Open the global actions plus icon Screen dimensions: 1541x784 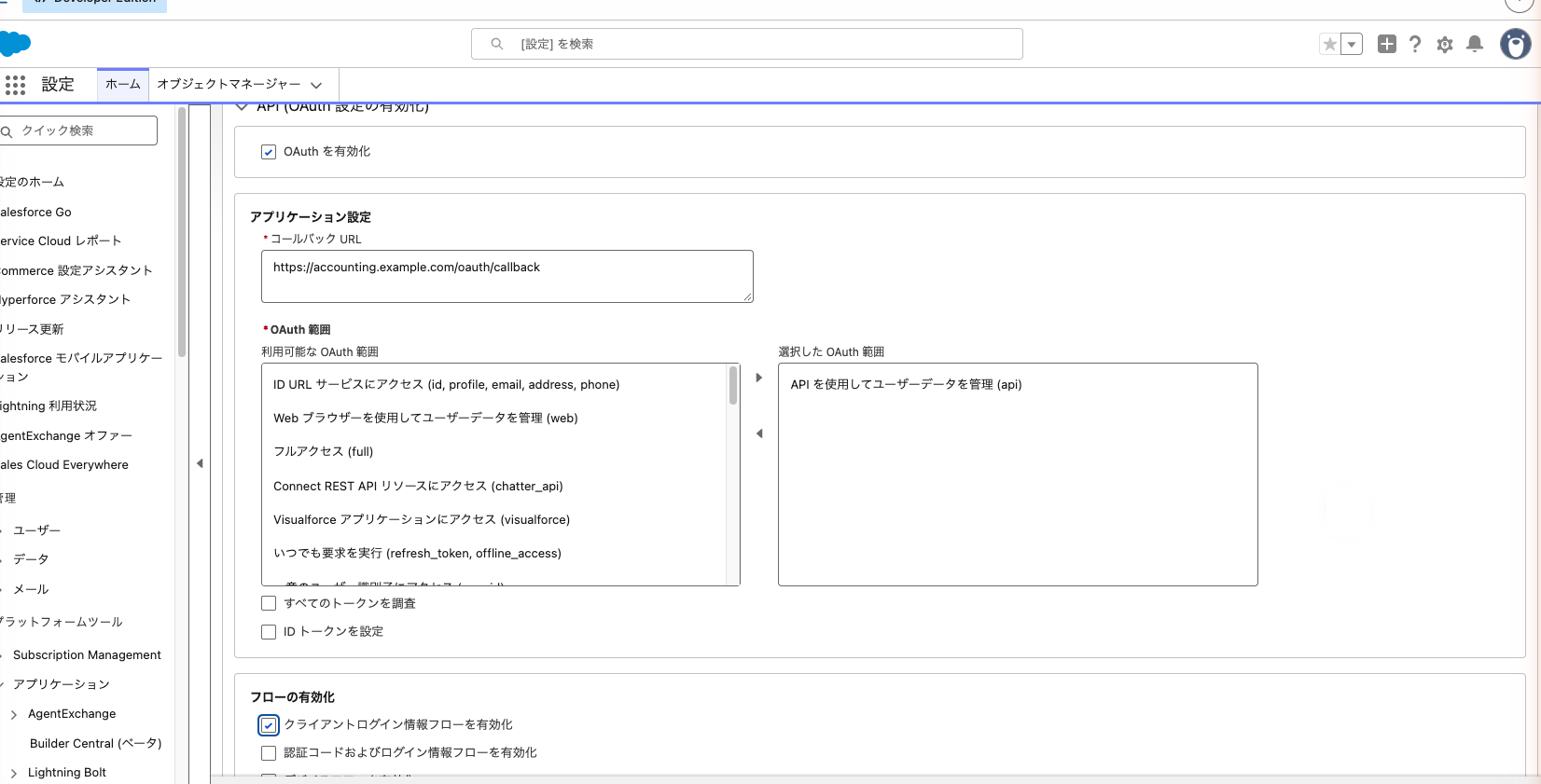pyautogui.click(x=1387, y=44)
